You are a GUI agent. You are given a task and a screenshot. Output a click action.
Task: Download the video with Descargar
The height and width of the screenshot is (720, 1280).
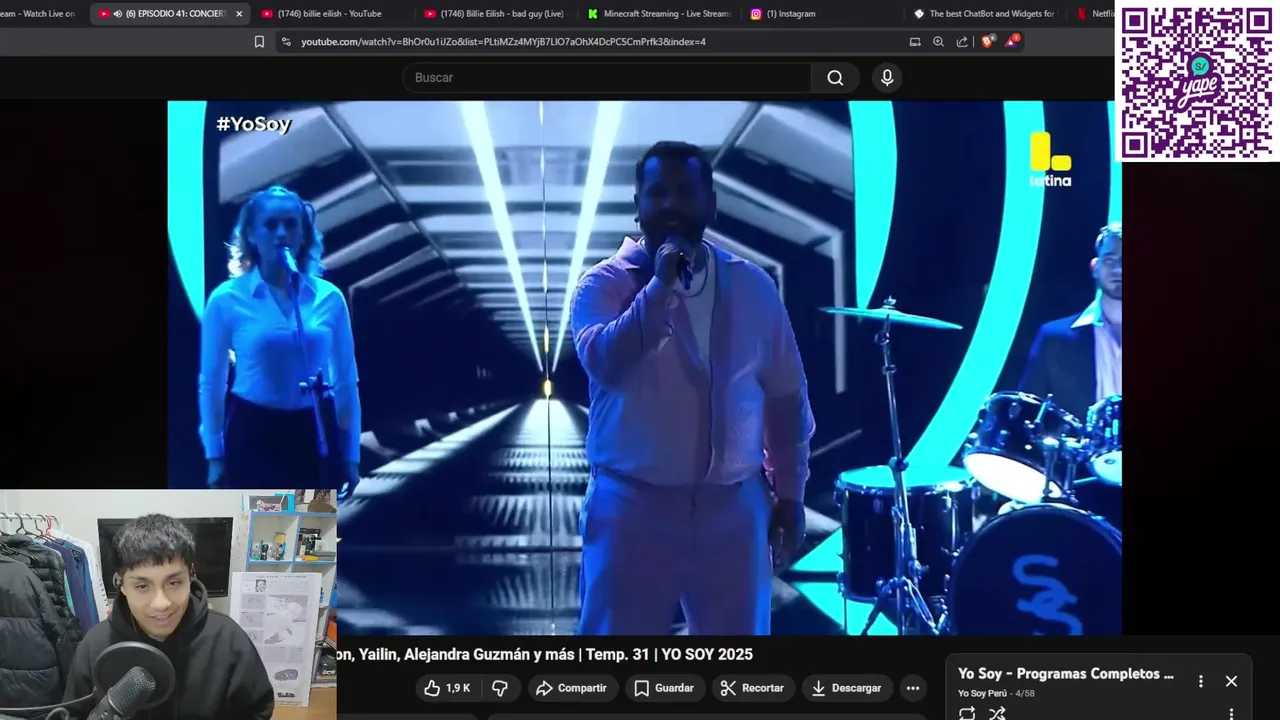[x=847, y=688]
